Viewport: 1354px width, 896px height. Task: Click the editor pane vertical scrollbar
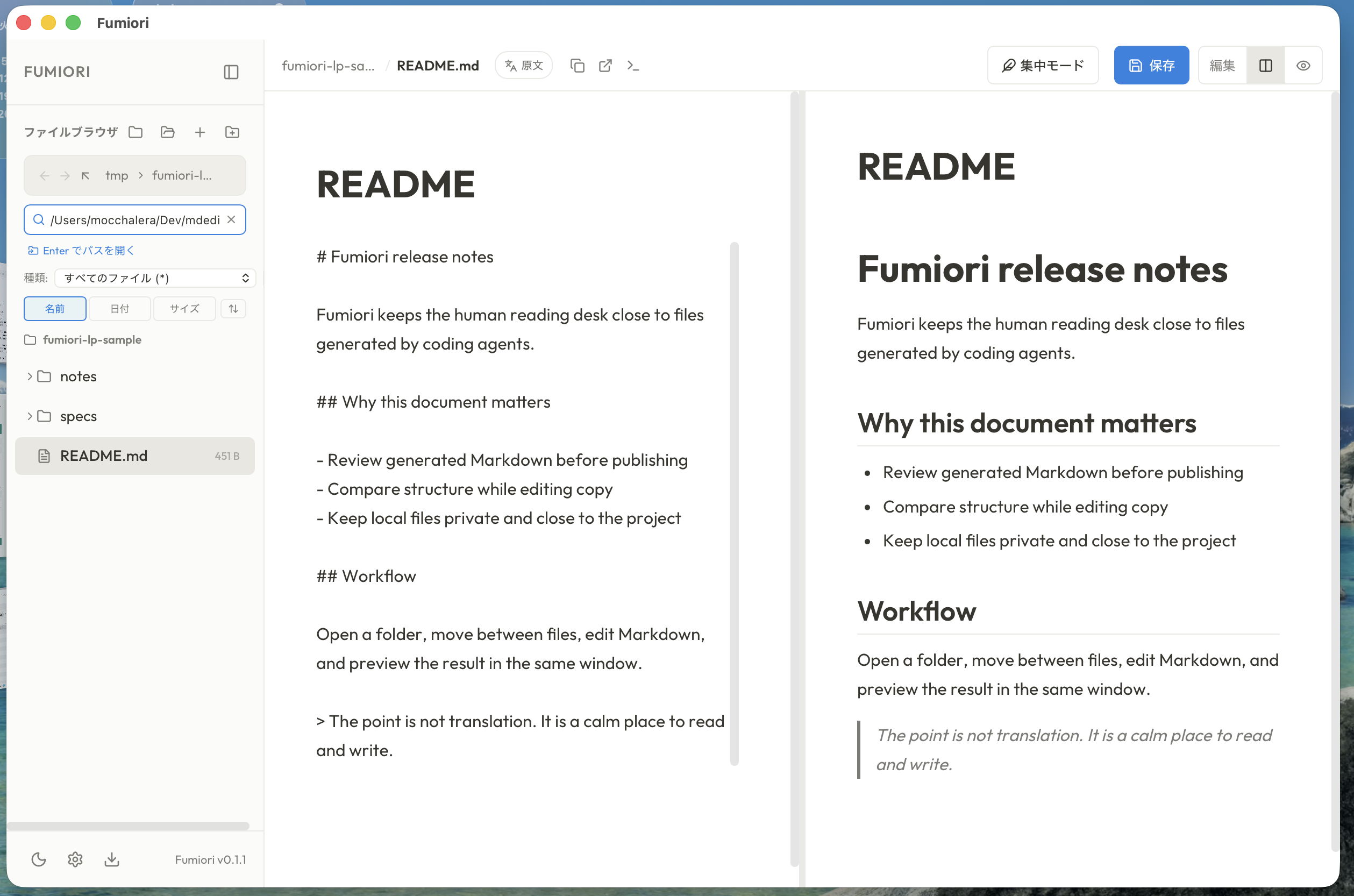tap(795, 479)
